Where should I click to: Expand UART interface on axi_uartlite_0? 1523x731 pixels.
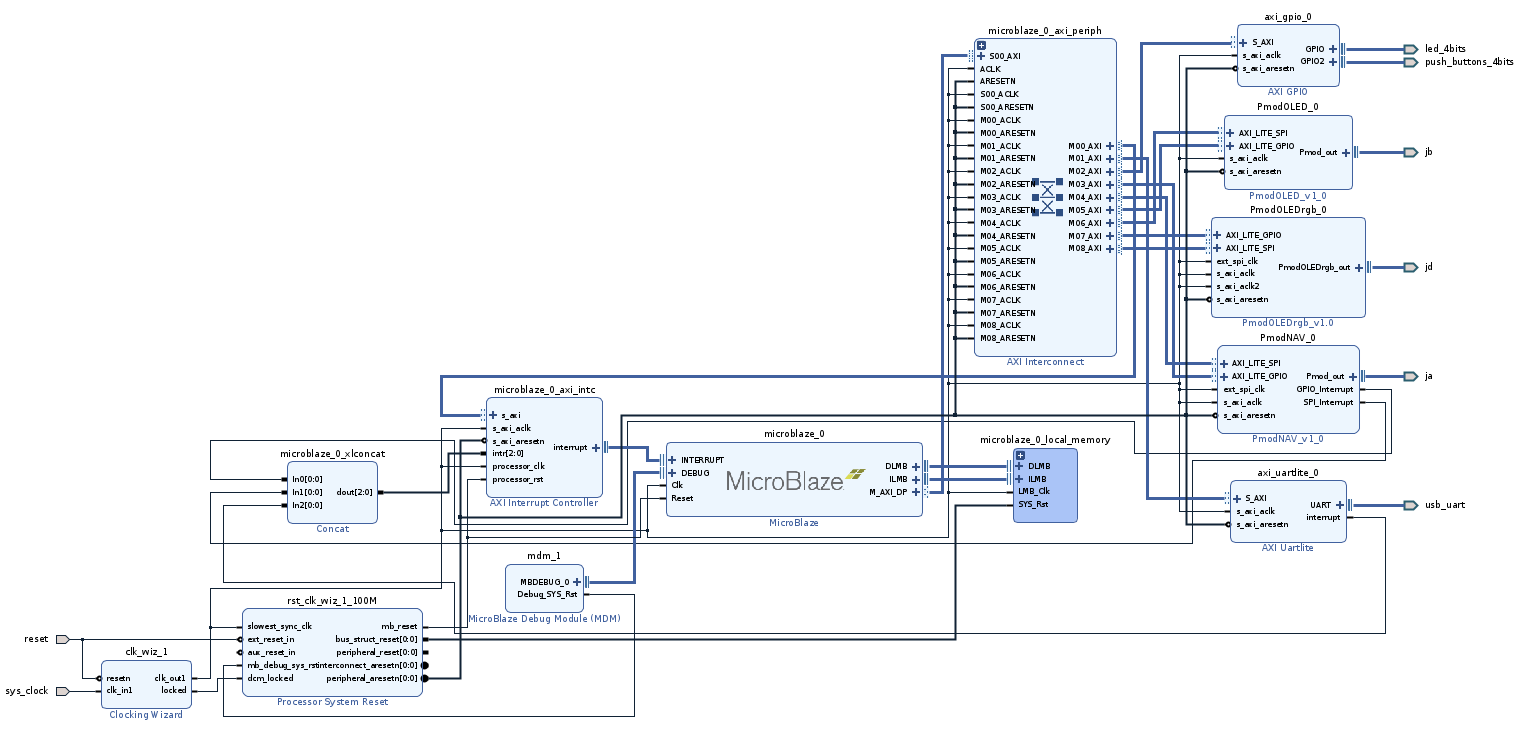tap(1340, 505)
